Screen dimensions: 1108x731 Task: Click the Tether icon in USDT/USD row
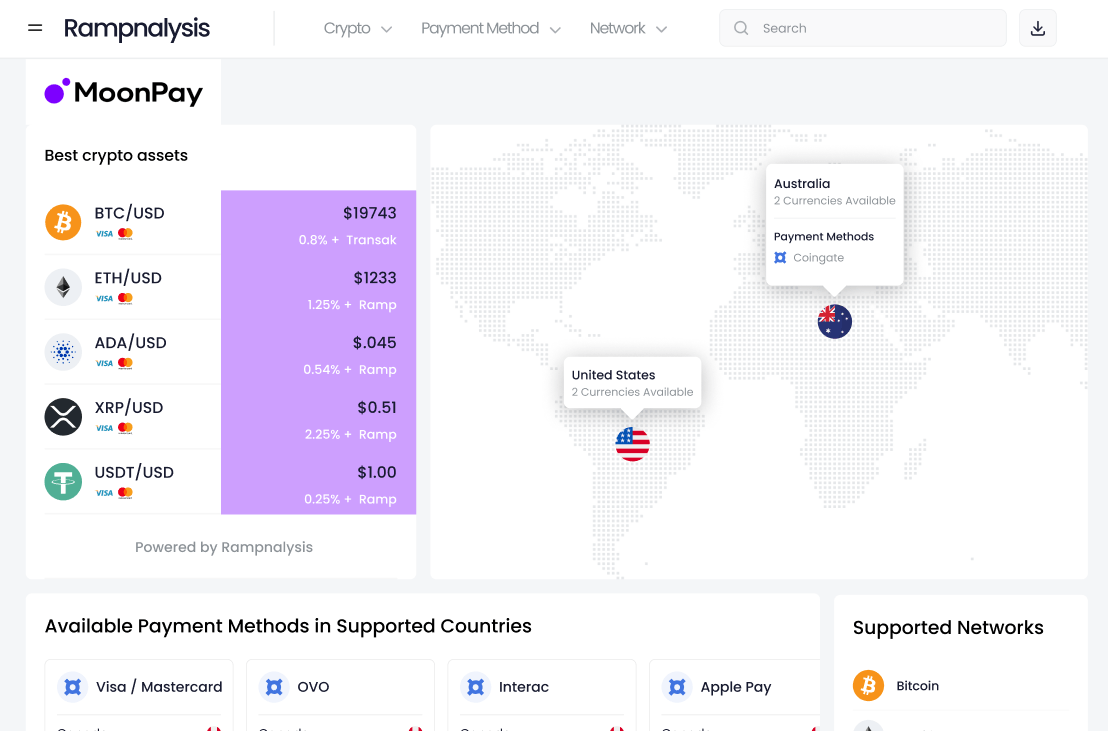coord(63,481)
